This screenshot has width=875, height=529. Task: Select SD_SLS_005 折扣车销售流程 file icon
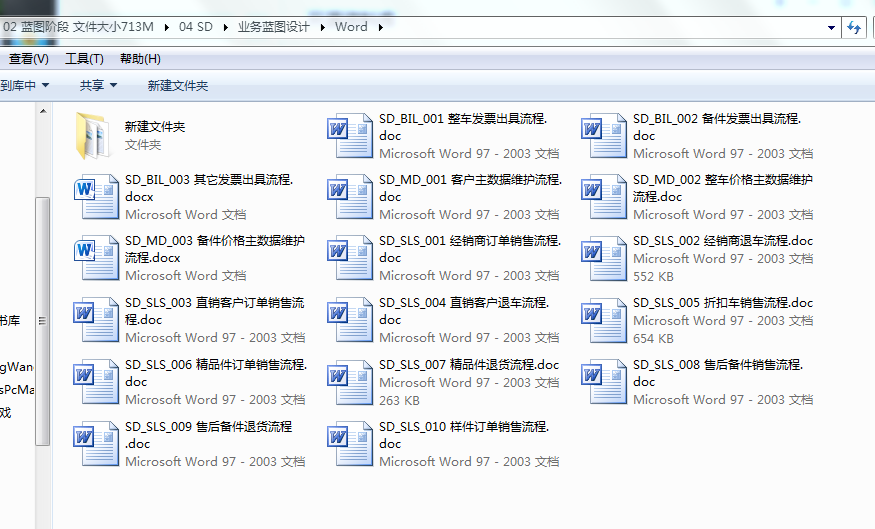[x=604, y=320]
